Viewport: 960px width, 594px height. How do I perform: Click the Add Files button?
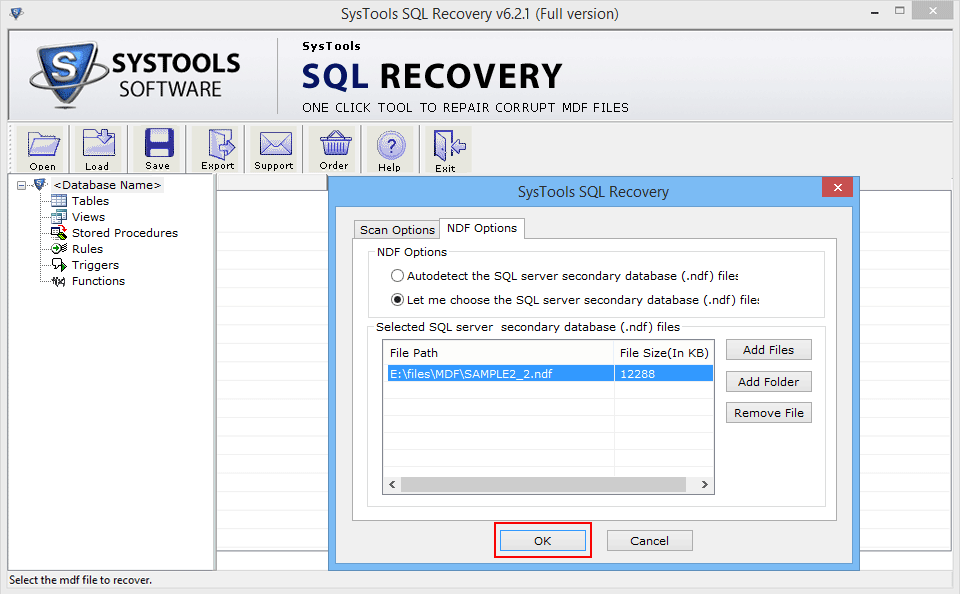(768, 350)
